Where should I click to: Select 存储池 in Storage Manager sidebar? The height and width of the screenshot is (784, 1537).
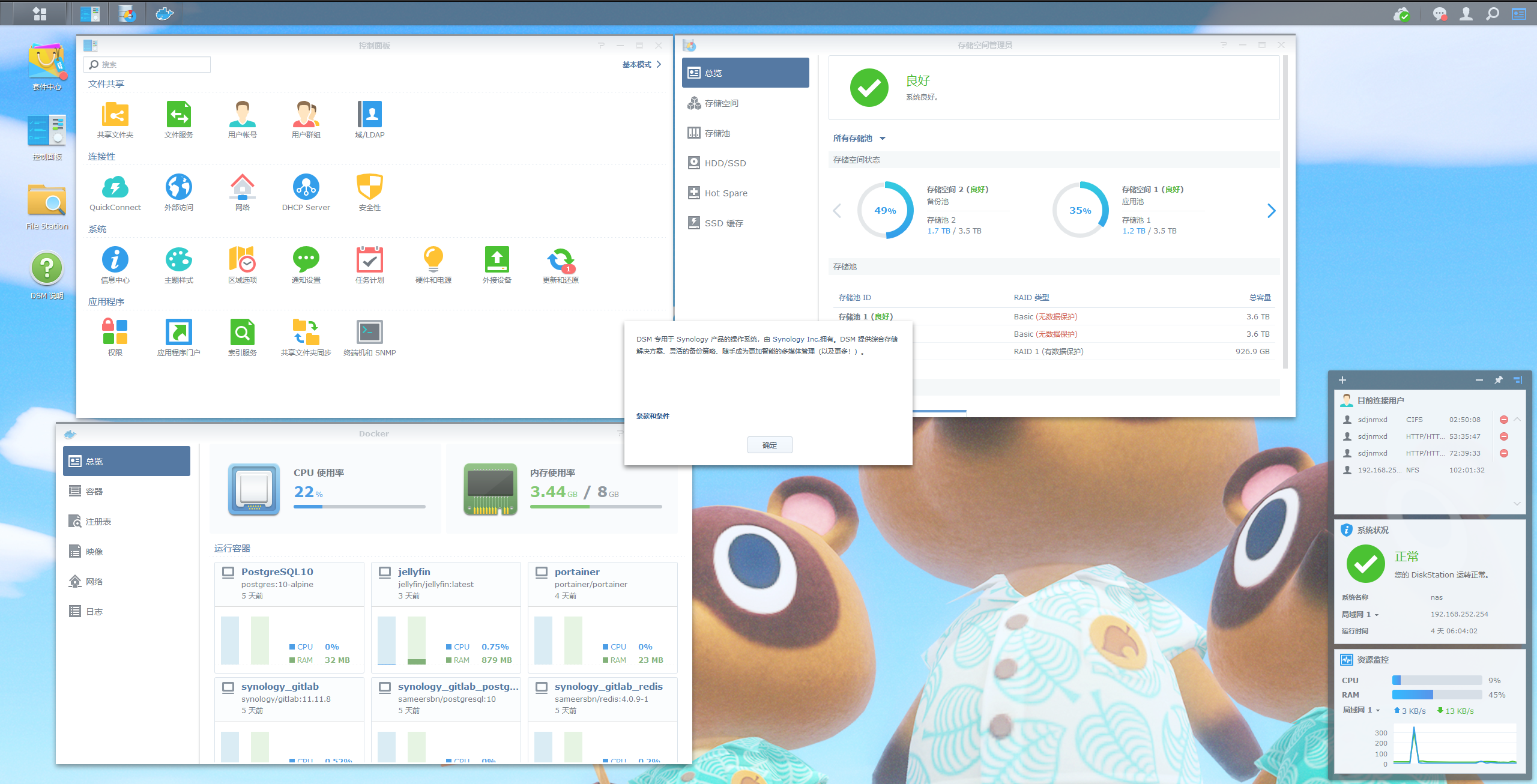click(x=746, y=133)
